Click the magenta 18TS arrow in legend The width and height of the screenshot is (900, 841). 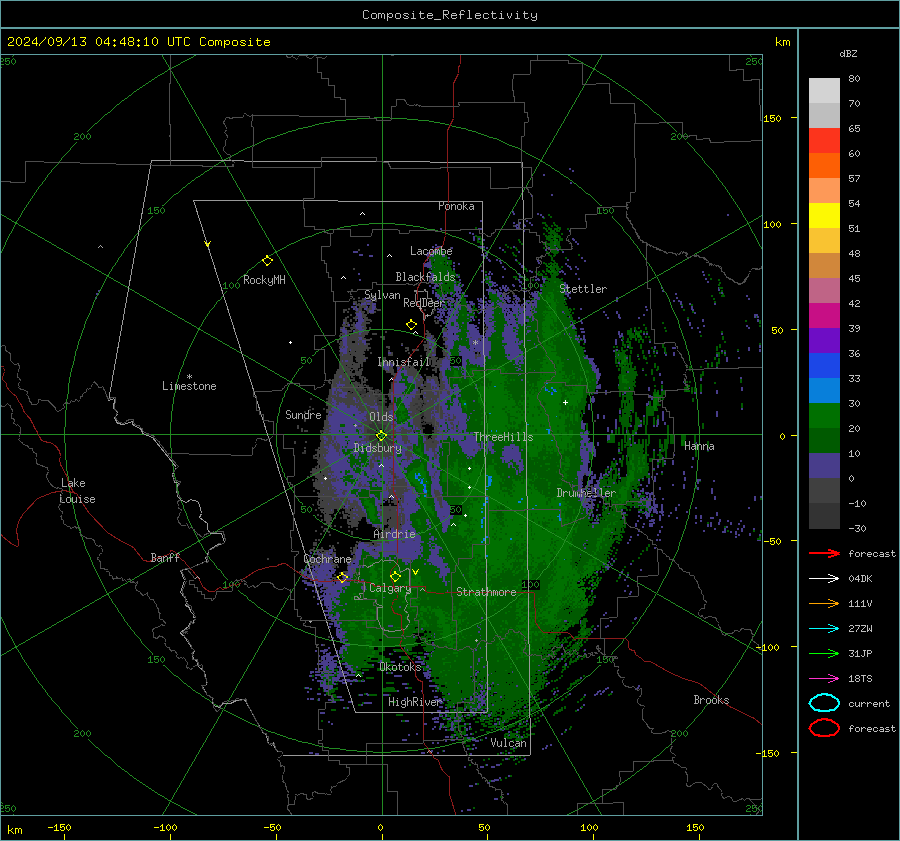click(x=824, y=679)
